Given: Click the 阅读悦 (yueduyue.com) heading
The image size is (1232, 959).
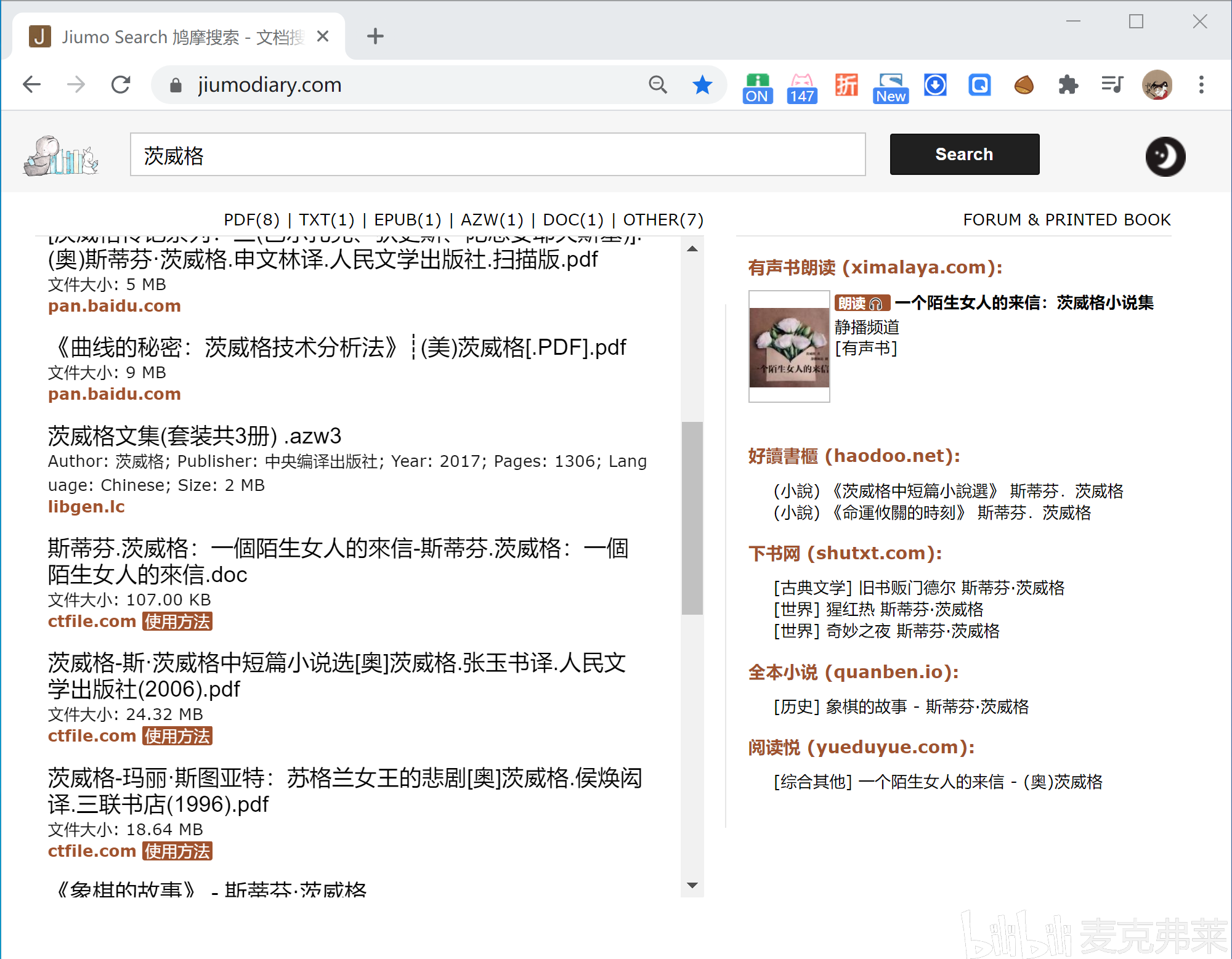Looking at the screenshot, I should [862, 747].
